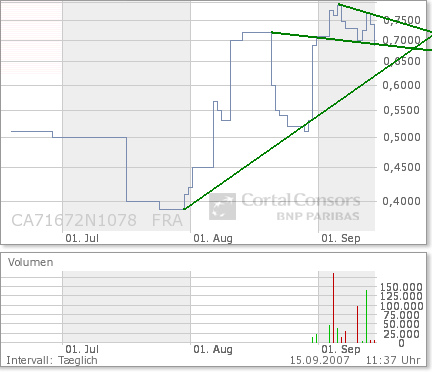Viewport: 432px width, 372px height.
Task: Click the 0,7500 price axis label
Action: [x=402, y=20]
